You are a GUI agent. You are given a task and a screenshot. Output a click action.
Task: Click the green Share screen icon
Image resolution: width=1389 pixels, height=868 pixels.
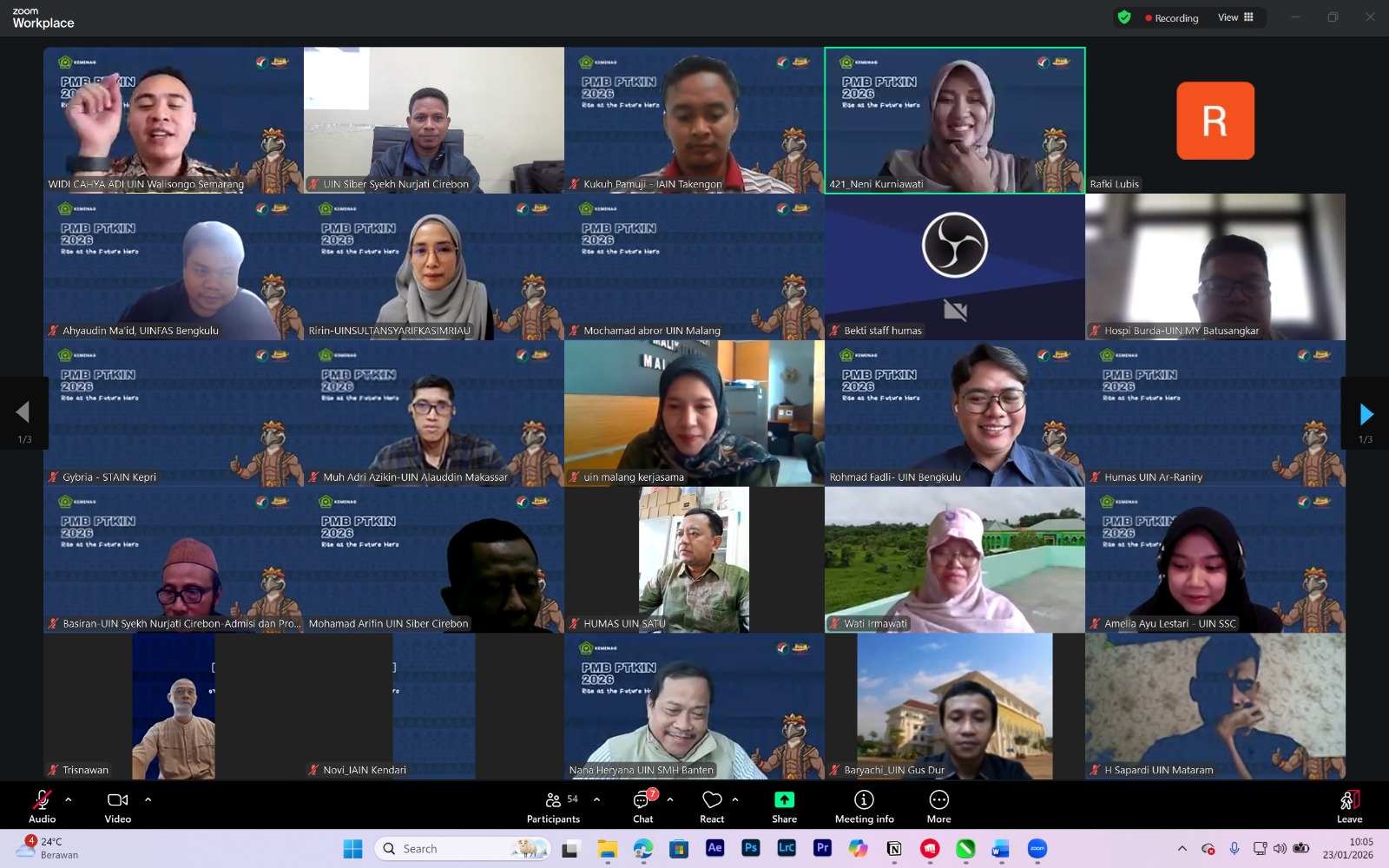coord(784,799)
